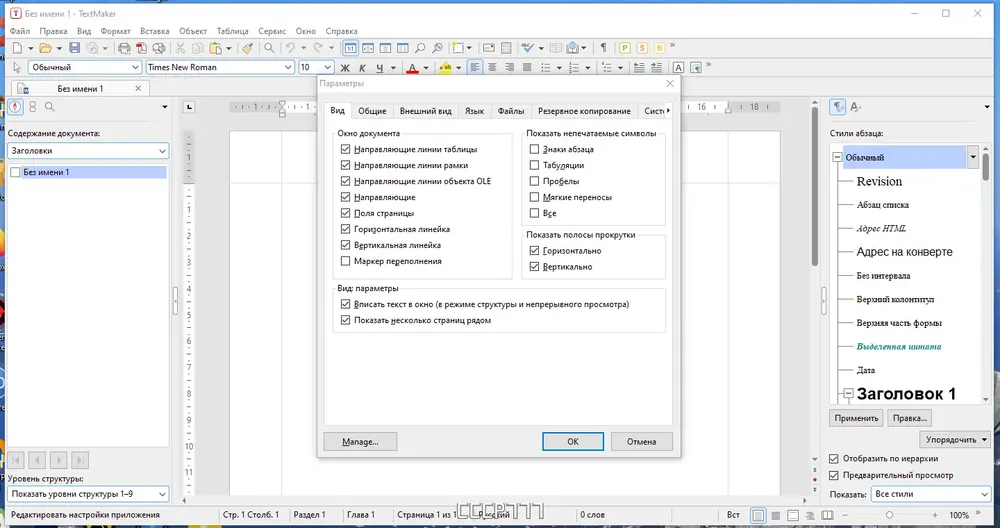The image size is (1000, 528).
Task: Uncheck Направляющие линии таблицы
Action: pyautogui.click(x=346, y=149)
